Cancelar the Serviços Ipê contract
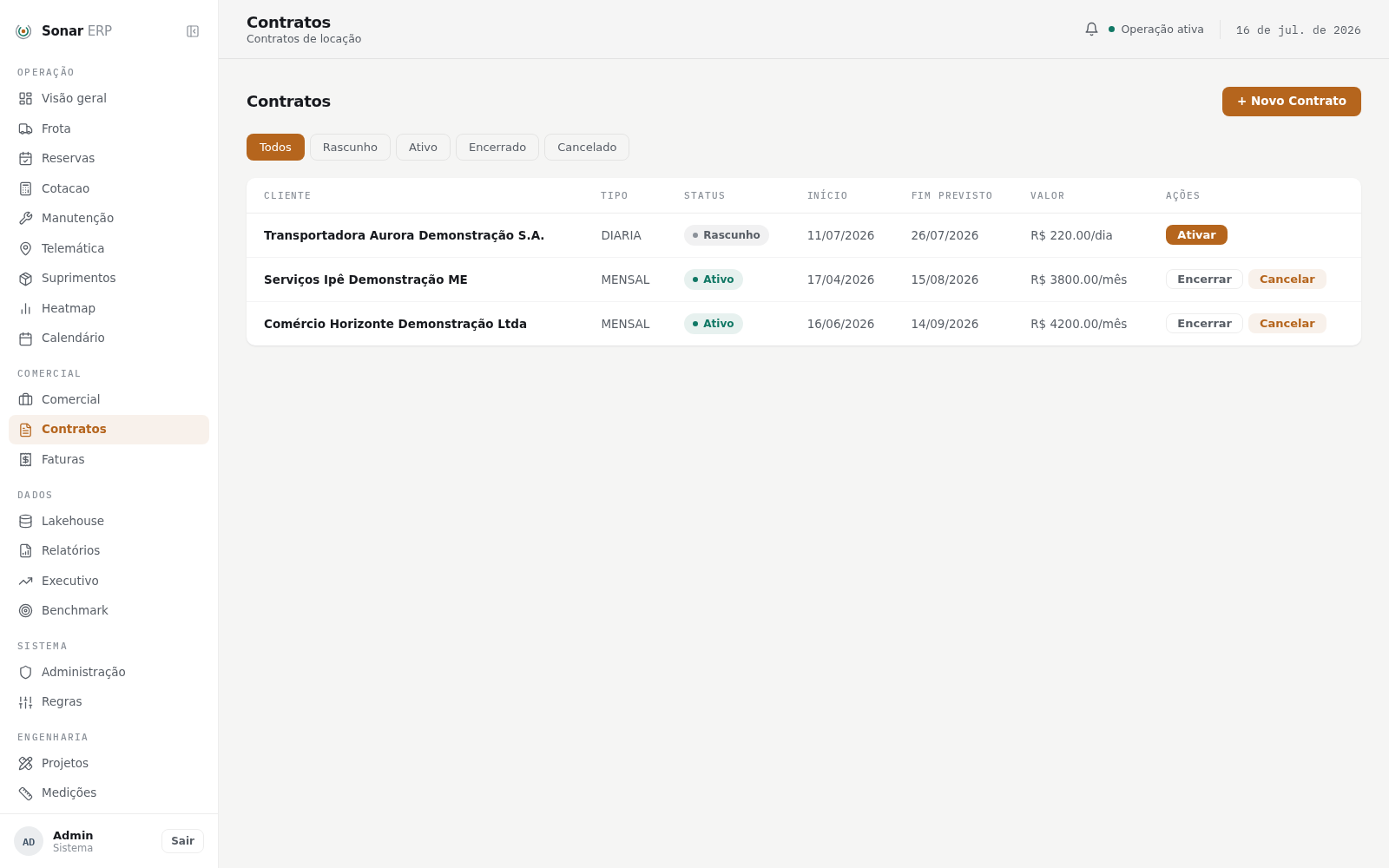 point(1287,279)
